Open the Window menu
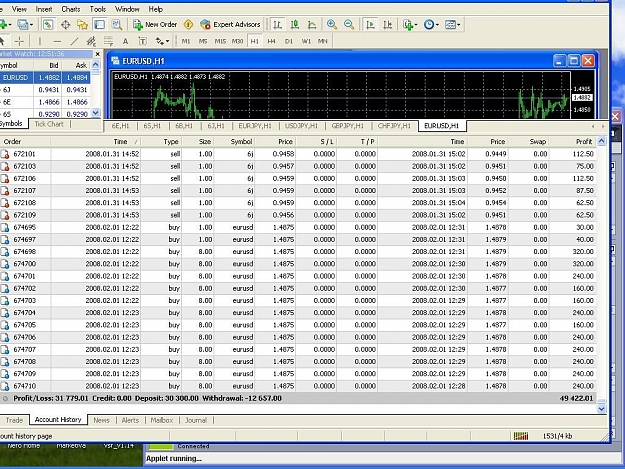The height and width of the screenshot is (469, 625). pyautogui.click(x=127, y=9)
